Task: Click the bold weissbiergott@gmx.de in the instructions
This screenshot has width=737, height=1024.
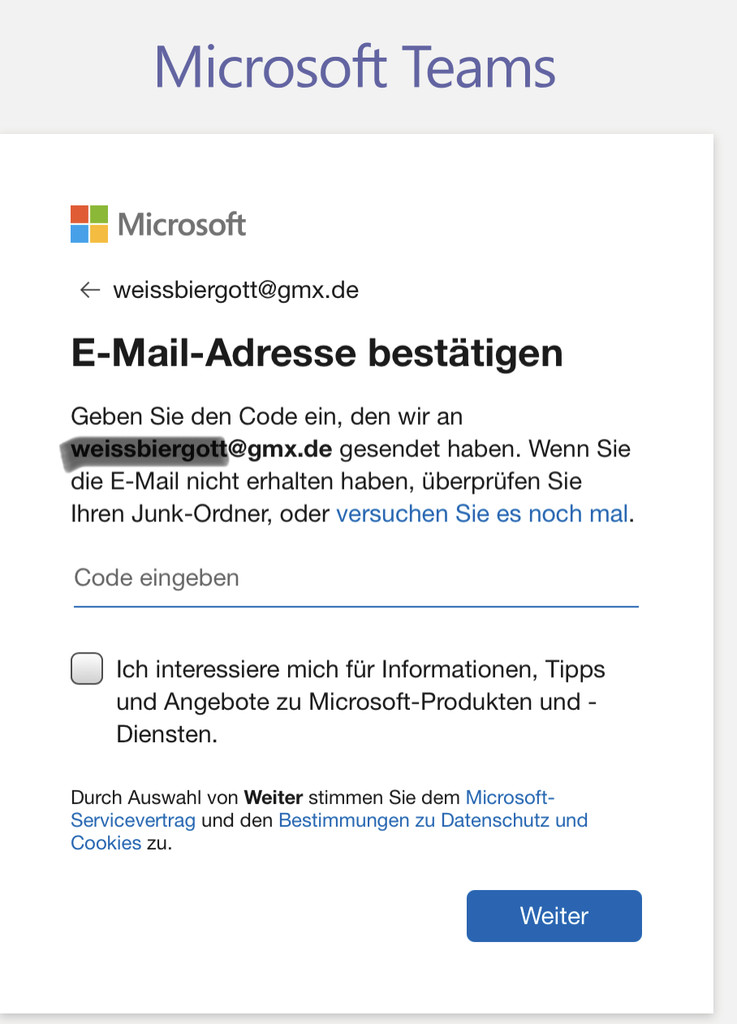Action: coord(201,449)
